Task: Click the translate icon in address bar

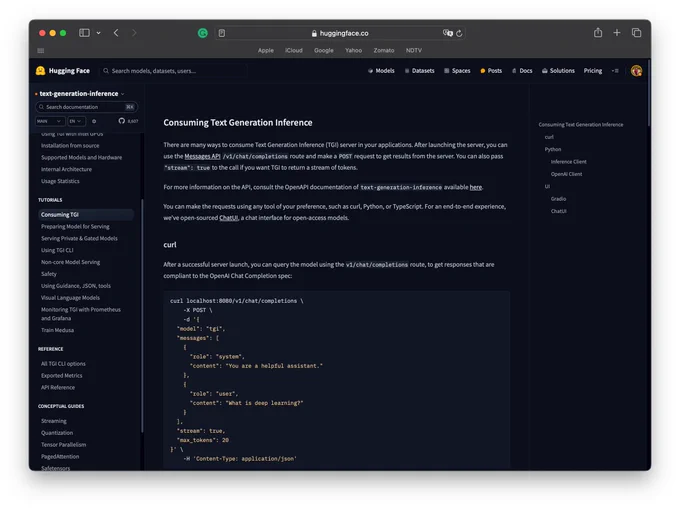Action: (448, 33)
